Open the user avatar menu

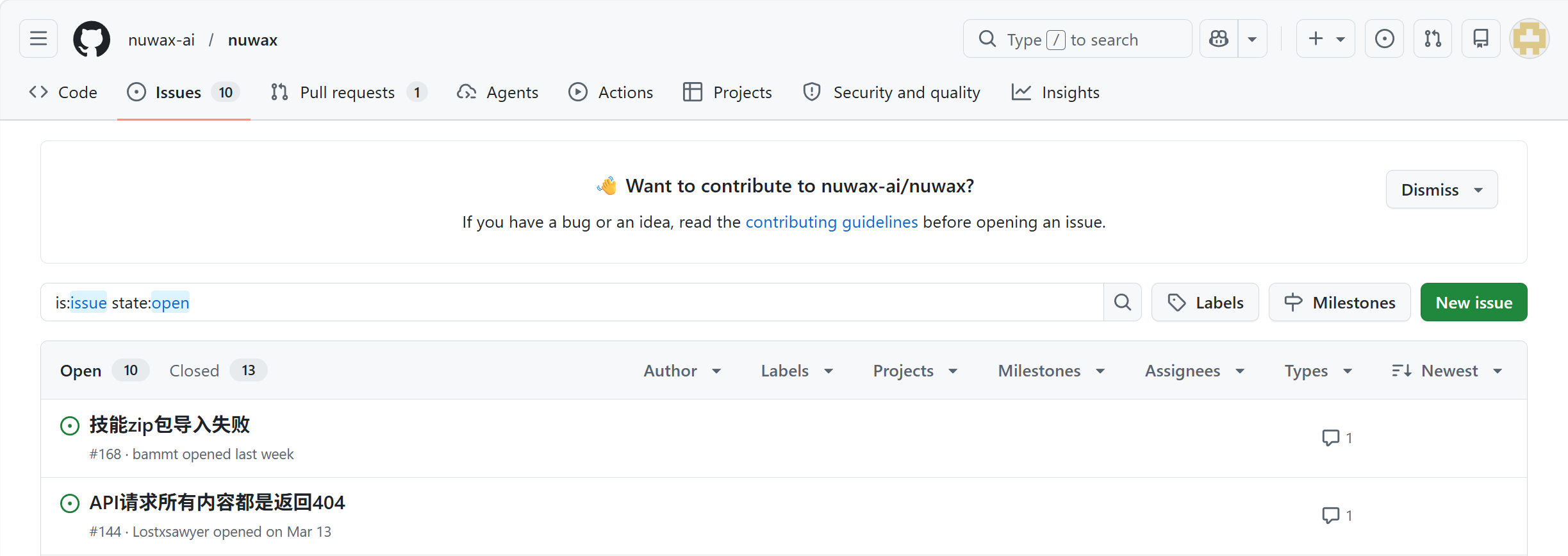pos(1530,39)
